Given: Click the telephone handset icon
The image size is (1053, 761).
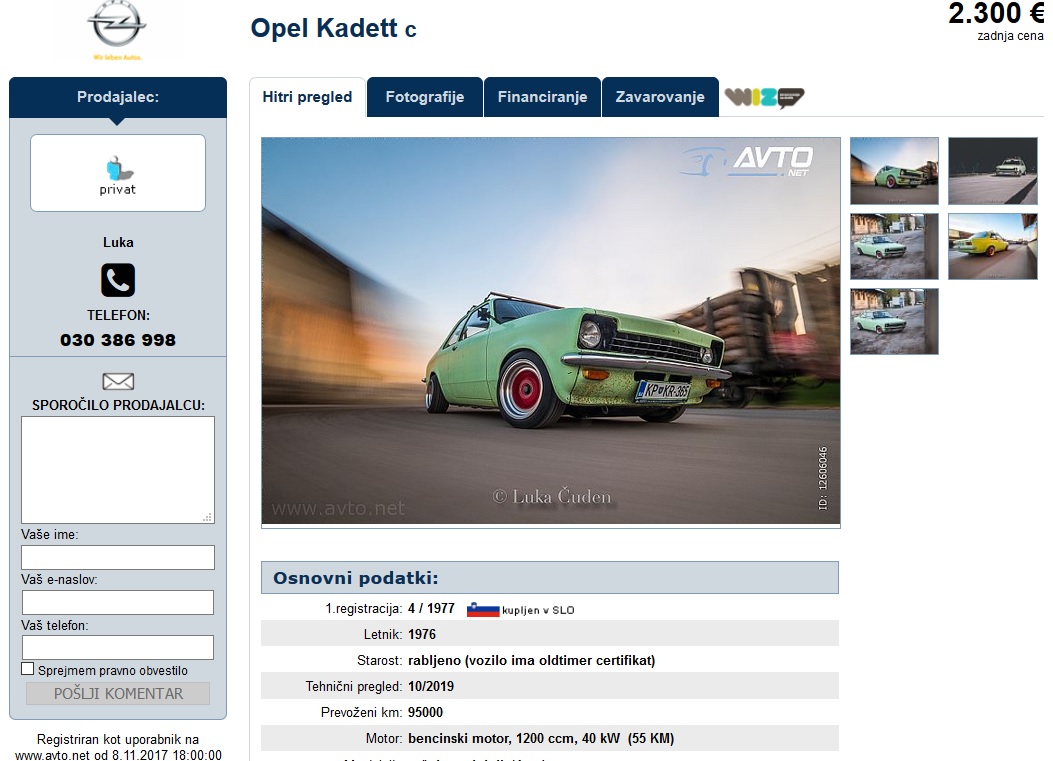Looking at the screenshot, I should click(118, 280).
